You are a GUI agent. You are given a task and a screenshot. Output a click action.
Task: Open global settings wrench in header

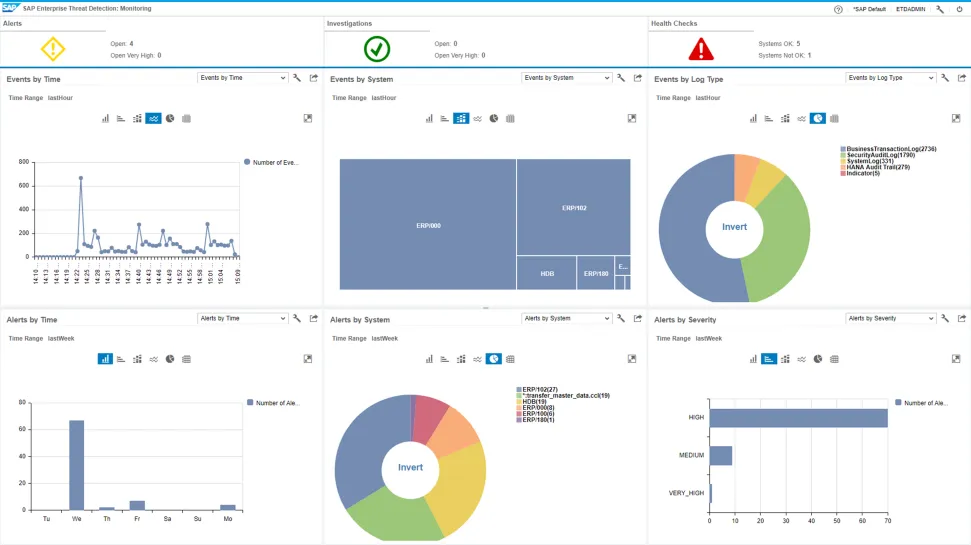[939, 9]
